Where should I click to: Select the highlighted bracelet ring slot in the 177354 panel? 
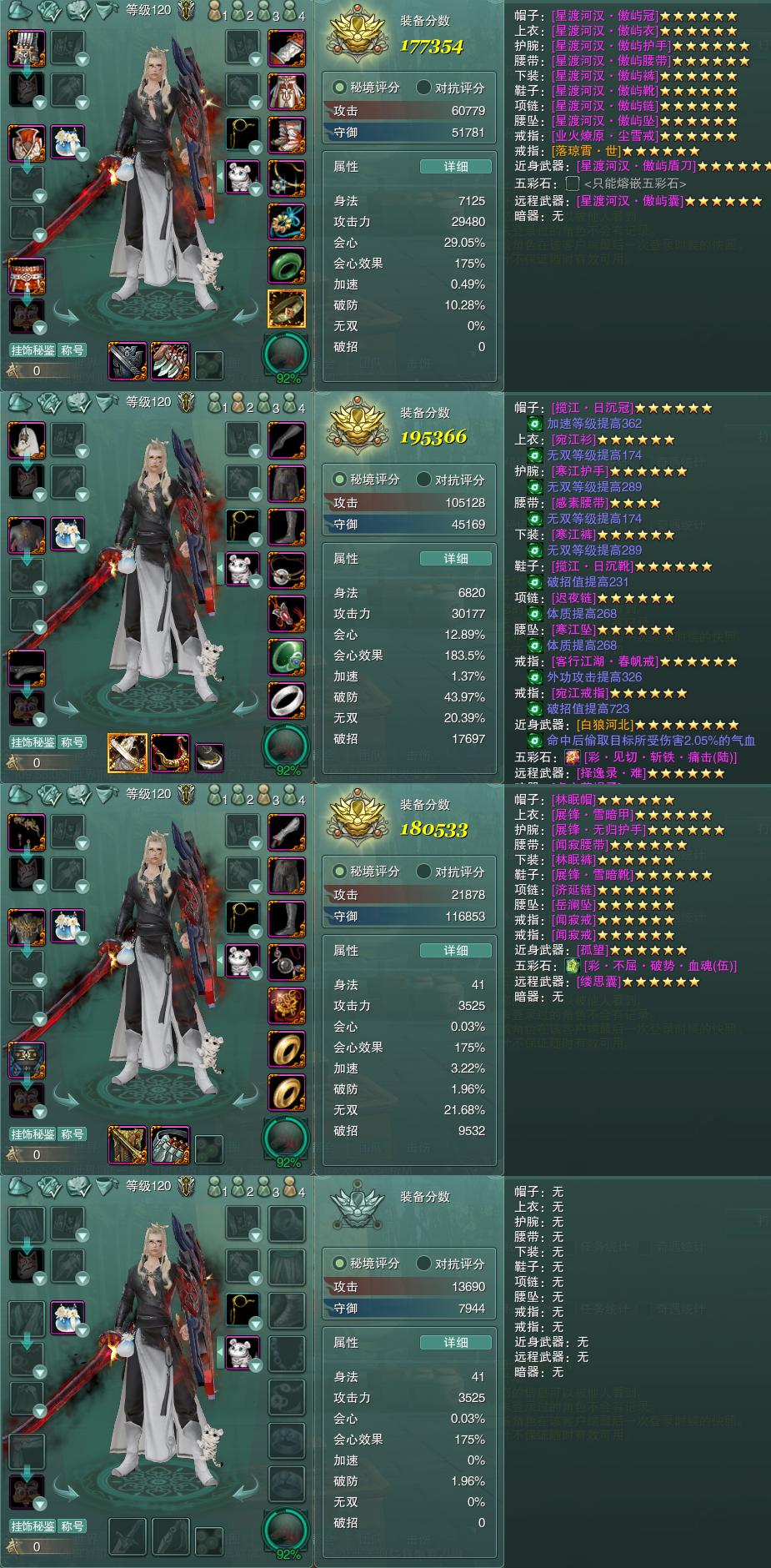(x=286, y=309)
